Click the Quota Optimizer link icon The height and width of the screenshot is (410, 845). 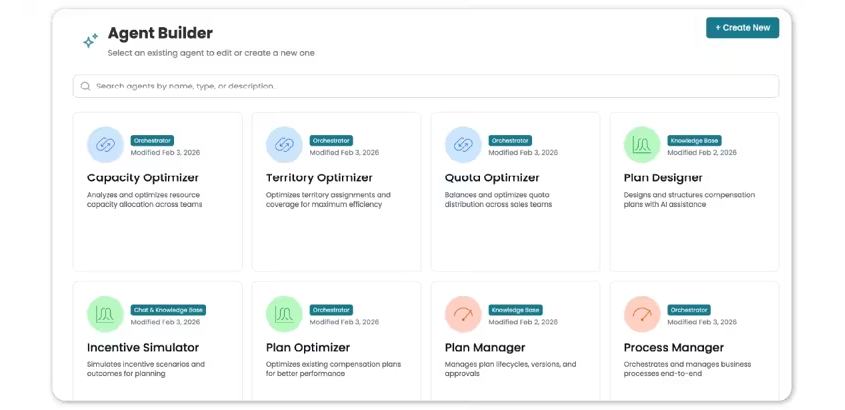463,144
